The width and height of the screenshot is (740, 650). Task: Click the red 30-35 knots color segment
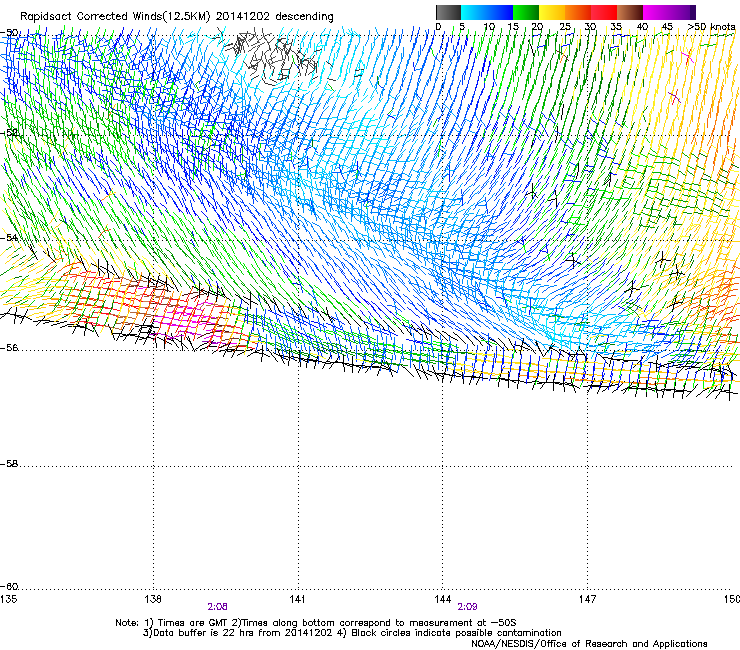tap(604, 12)
